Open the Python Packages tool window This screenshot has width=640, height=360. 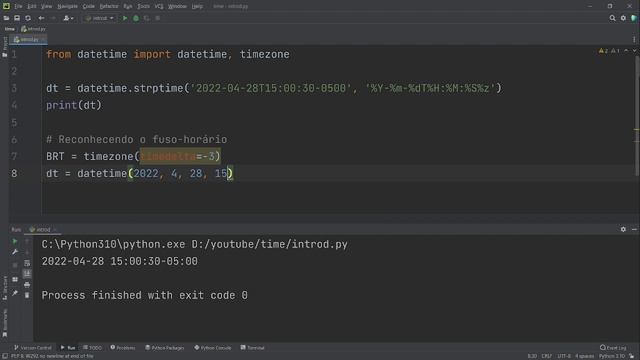165,348
